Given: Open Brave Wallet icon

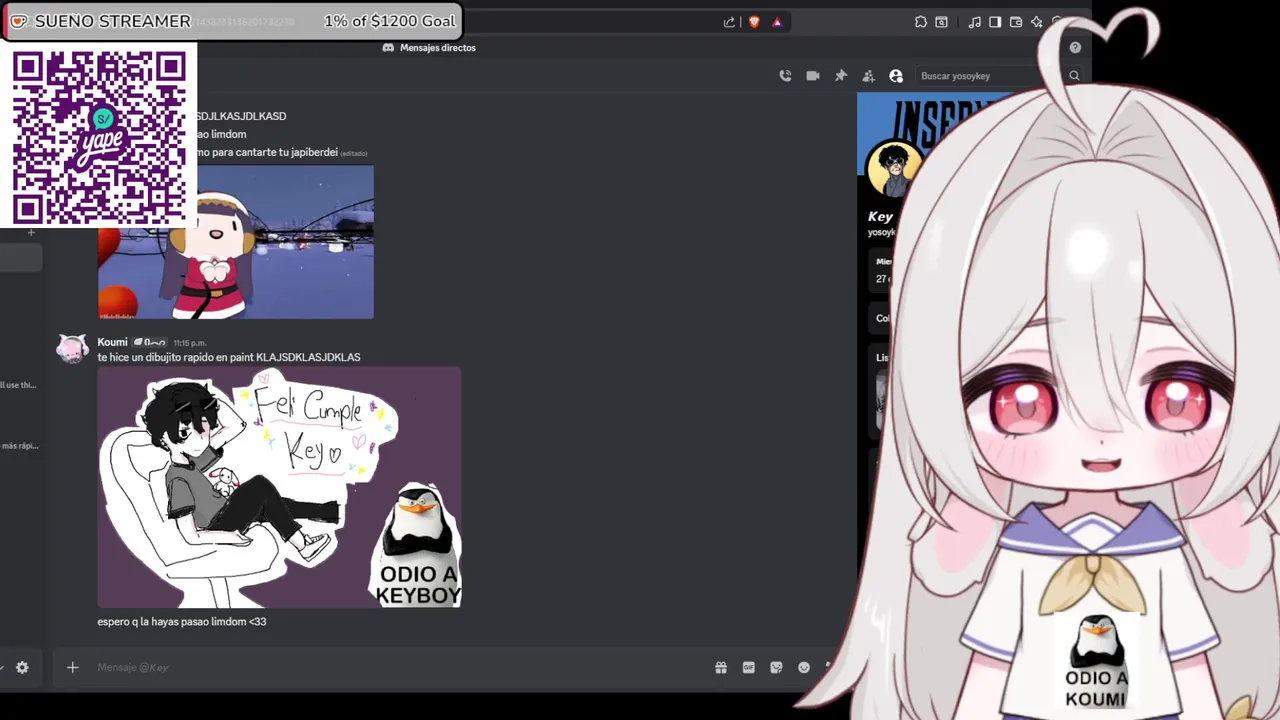Looking at the screenshot, I should pos(1016,22).
